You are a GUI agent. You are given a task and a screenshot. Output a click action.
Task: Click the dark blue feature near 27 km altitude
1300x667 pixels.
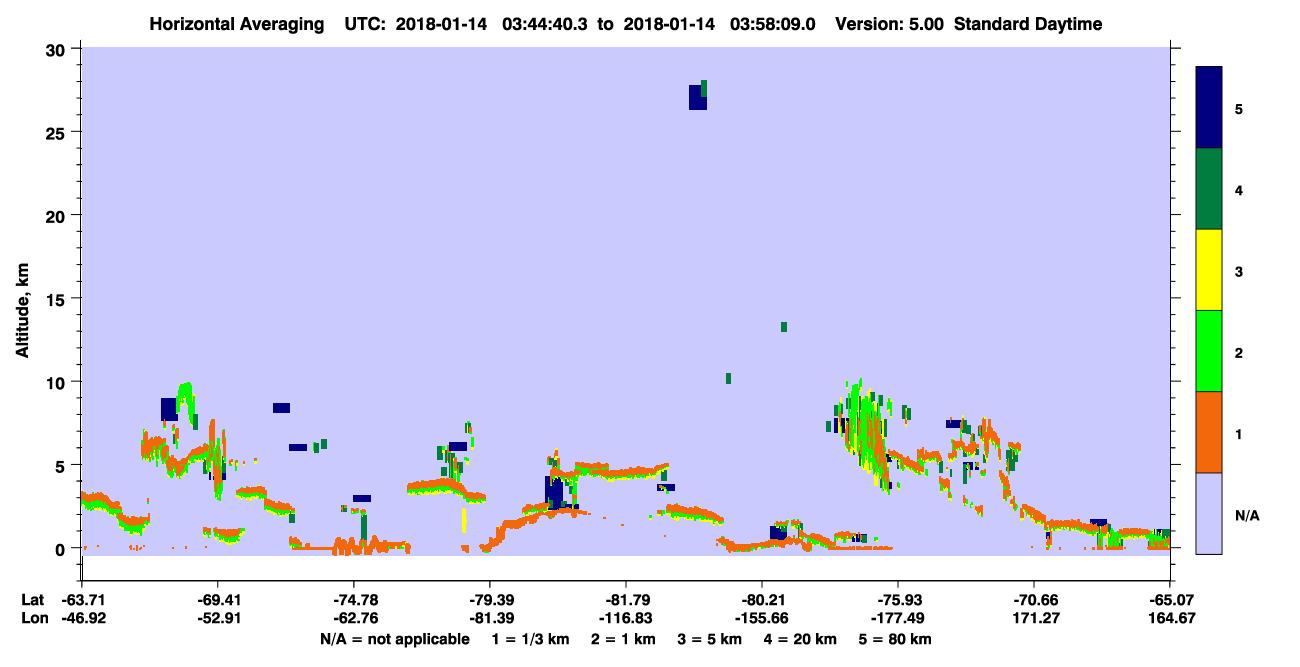click(x=697, y=97)
